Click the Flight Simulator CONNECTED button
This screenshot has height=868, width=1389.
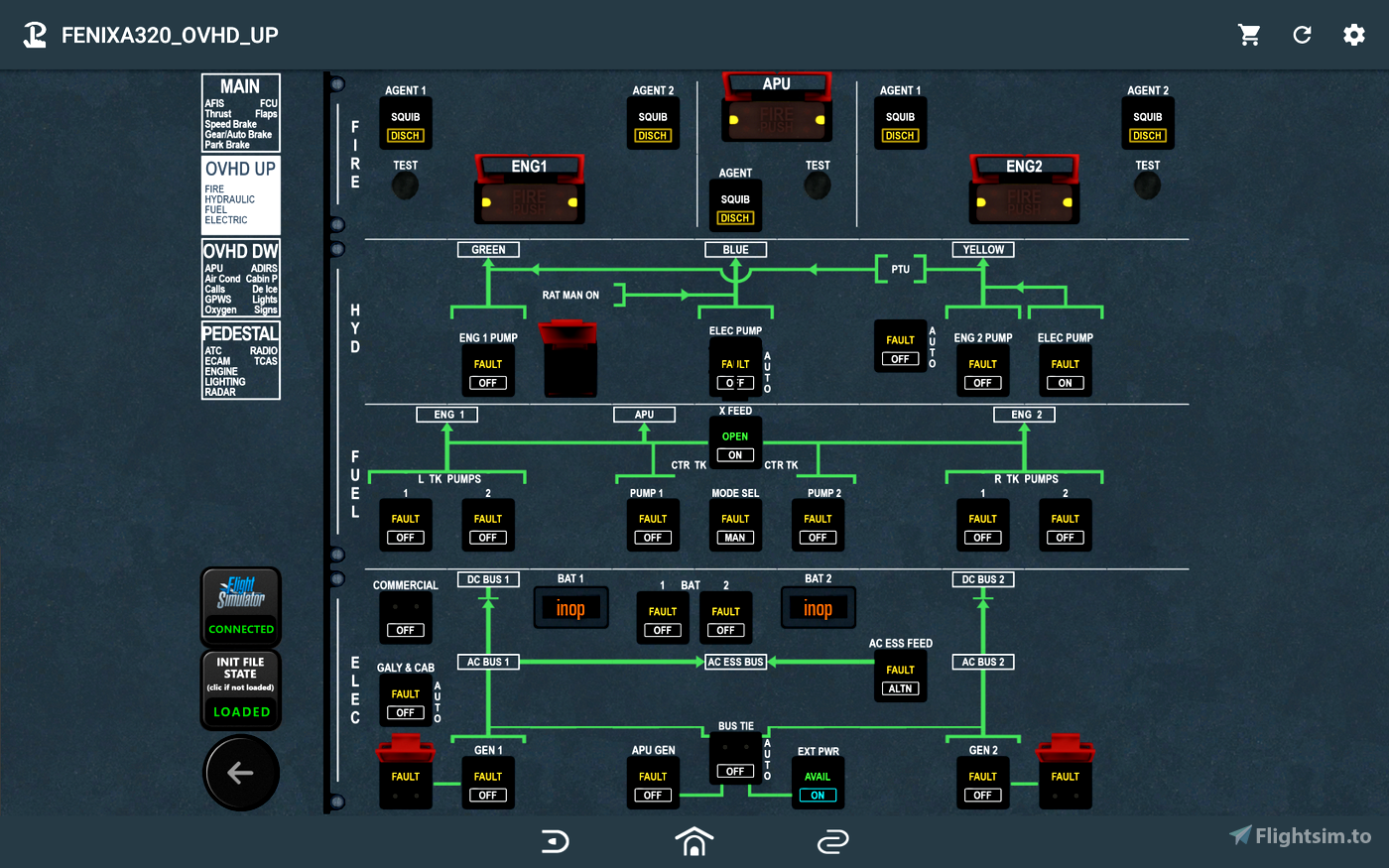coord(241,607)
